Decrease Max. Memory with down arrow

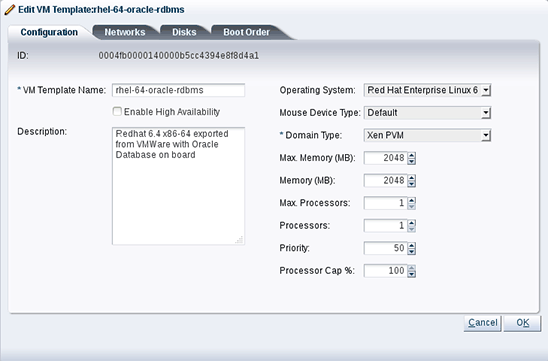coord(412,161)
